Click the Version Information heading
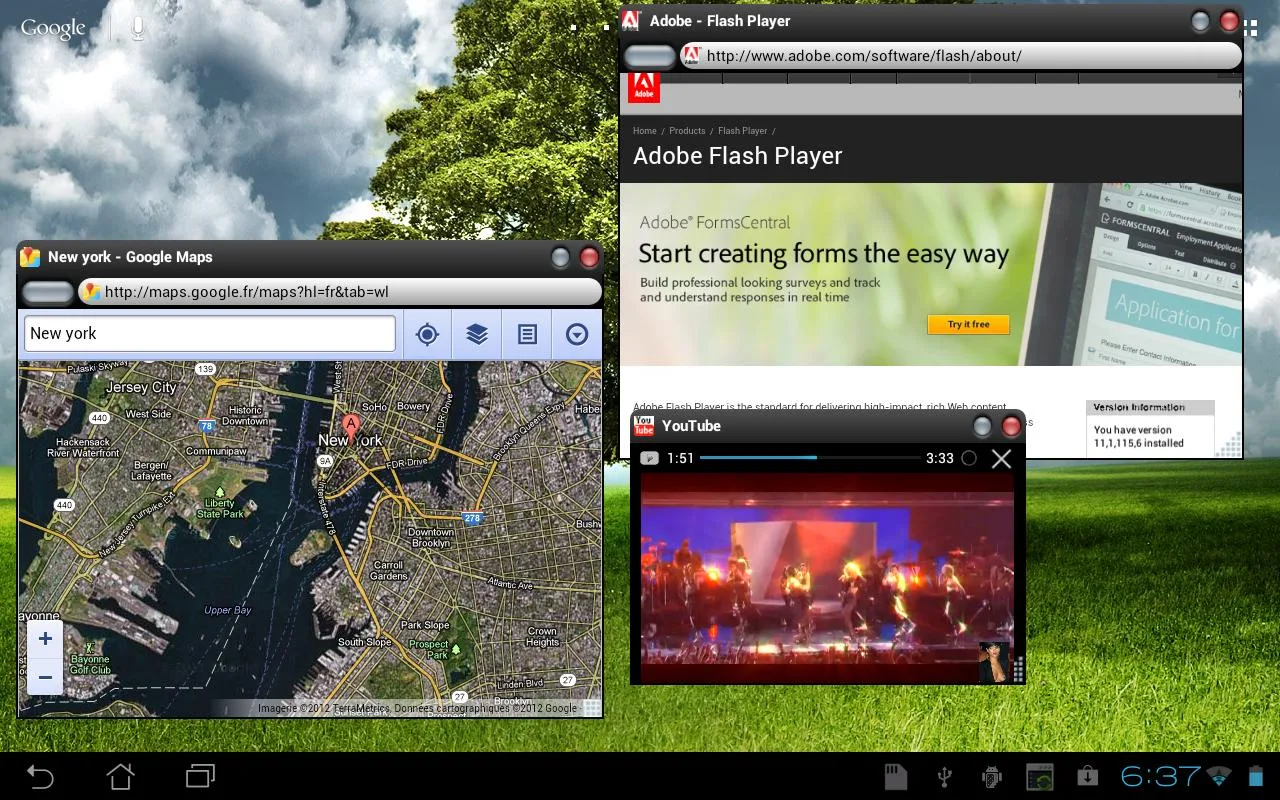This screenshot has width=1280, height=800. (1139, 408)
